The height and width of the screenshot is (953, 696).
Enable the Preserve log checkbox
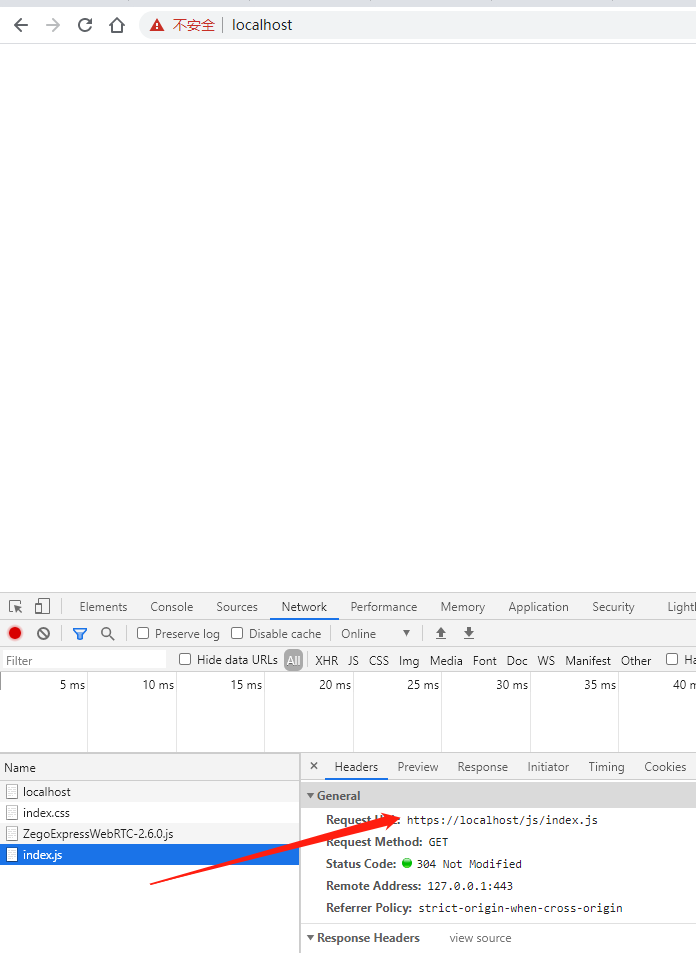(143, 633)
